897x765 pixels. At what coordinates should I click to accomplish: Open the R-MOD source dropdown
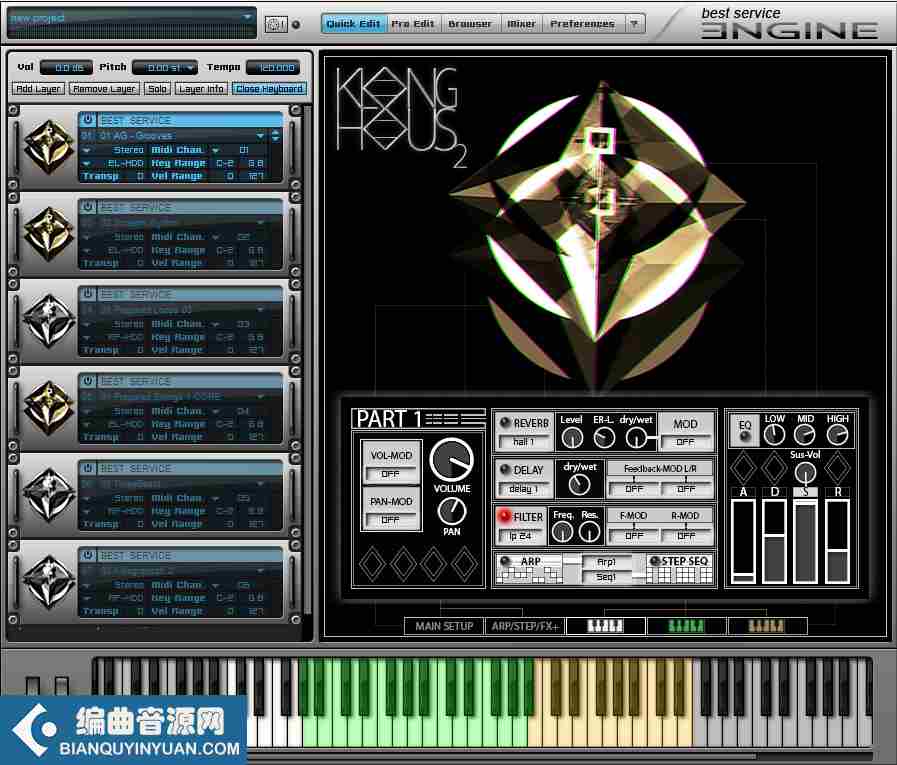tap(686, 536)
